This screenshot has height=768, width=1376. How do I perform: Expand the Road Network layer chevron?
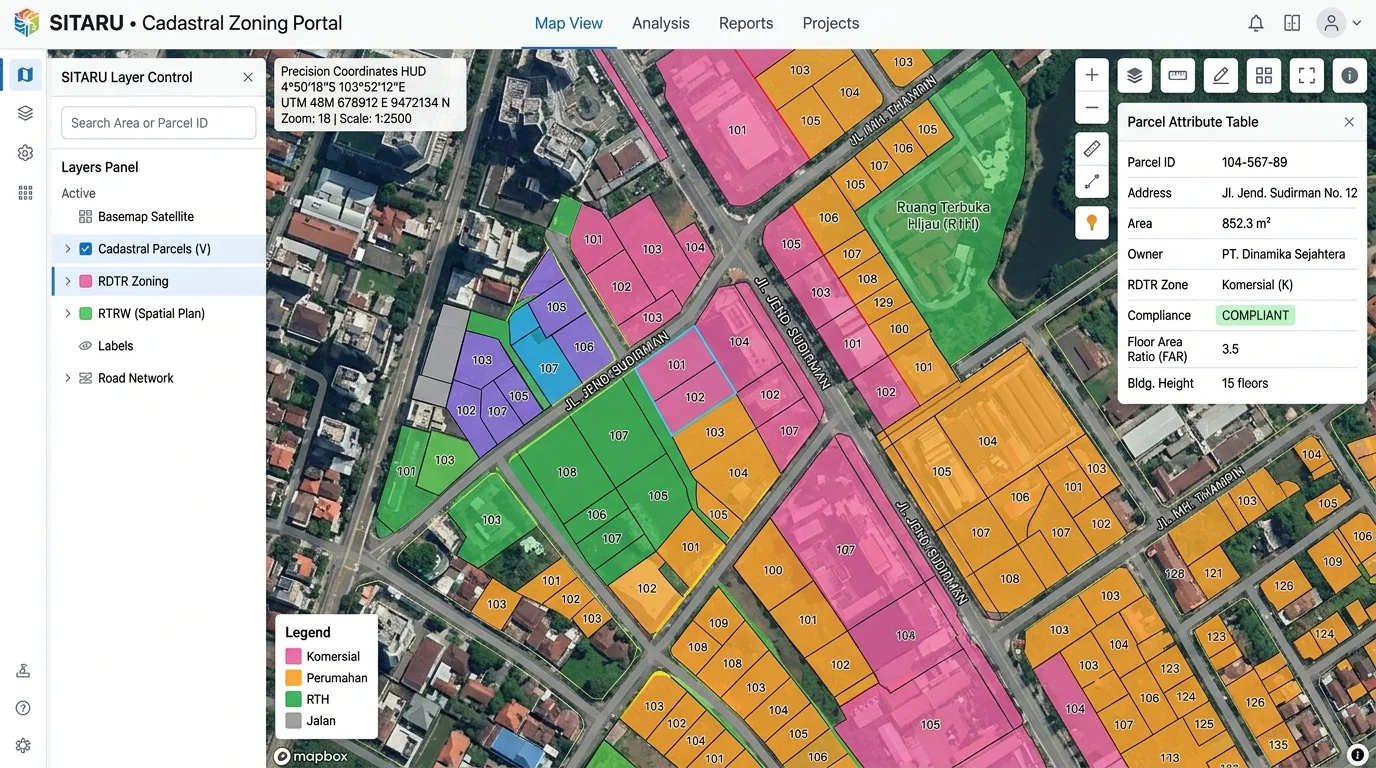[68, 378]
